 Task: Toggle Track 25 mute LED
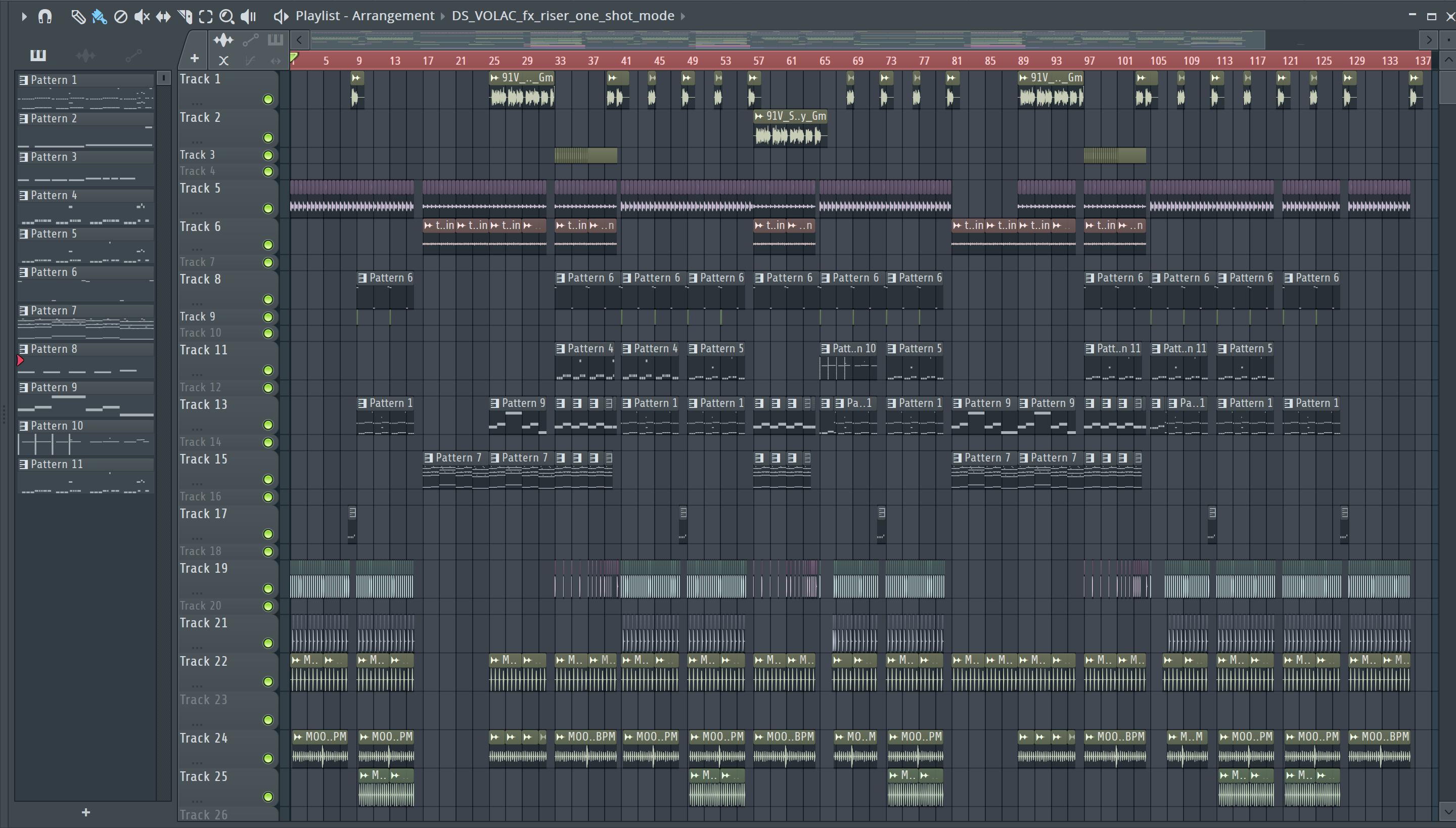pos(268,797)
